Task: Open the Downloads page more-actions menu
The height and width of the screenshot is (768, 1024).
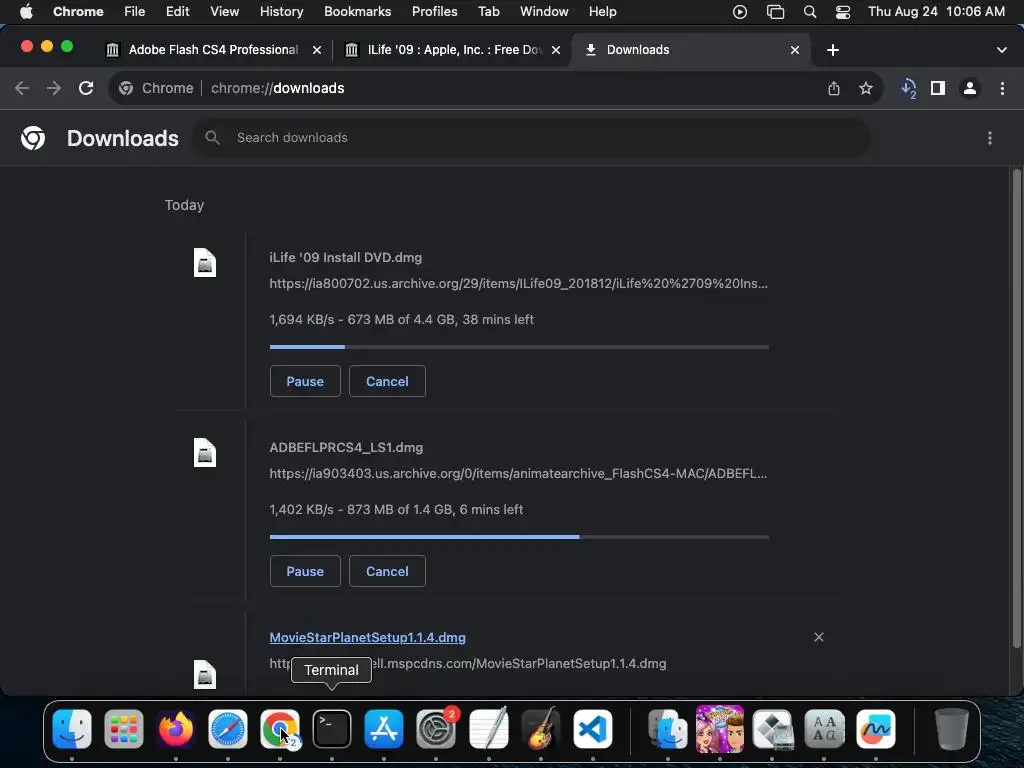Action: 990,138
